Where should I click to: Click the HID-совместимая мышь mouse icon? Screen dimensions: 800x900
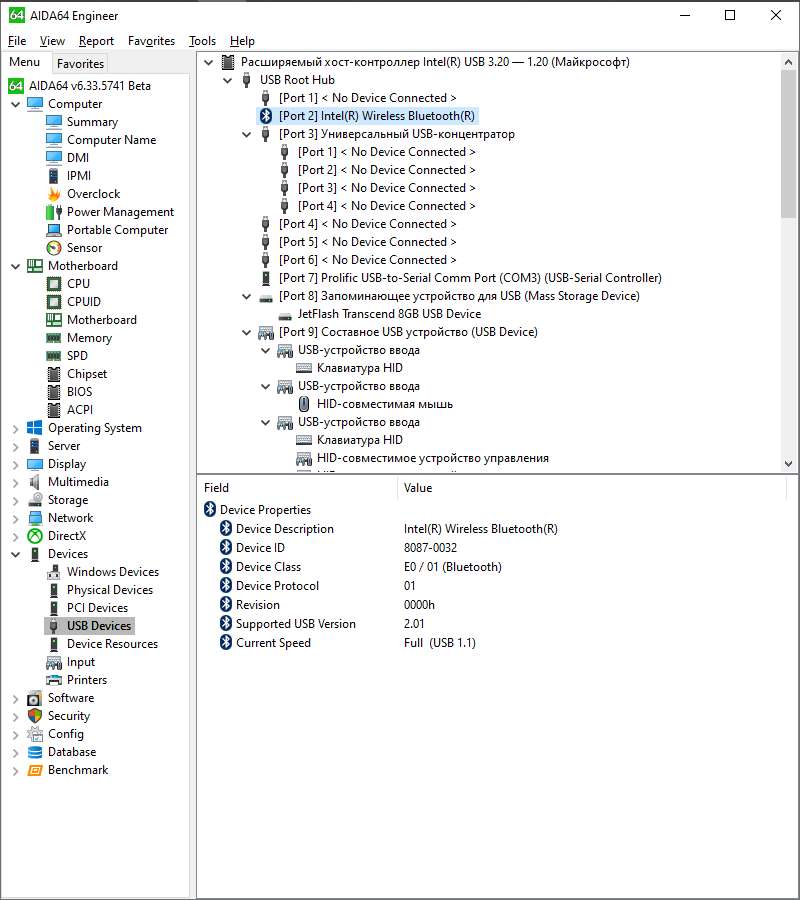pyautogui.click(x=304, y=404)
